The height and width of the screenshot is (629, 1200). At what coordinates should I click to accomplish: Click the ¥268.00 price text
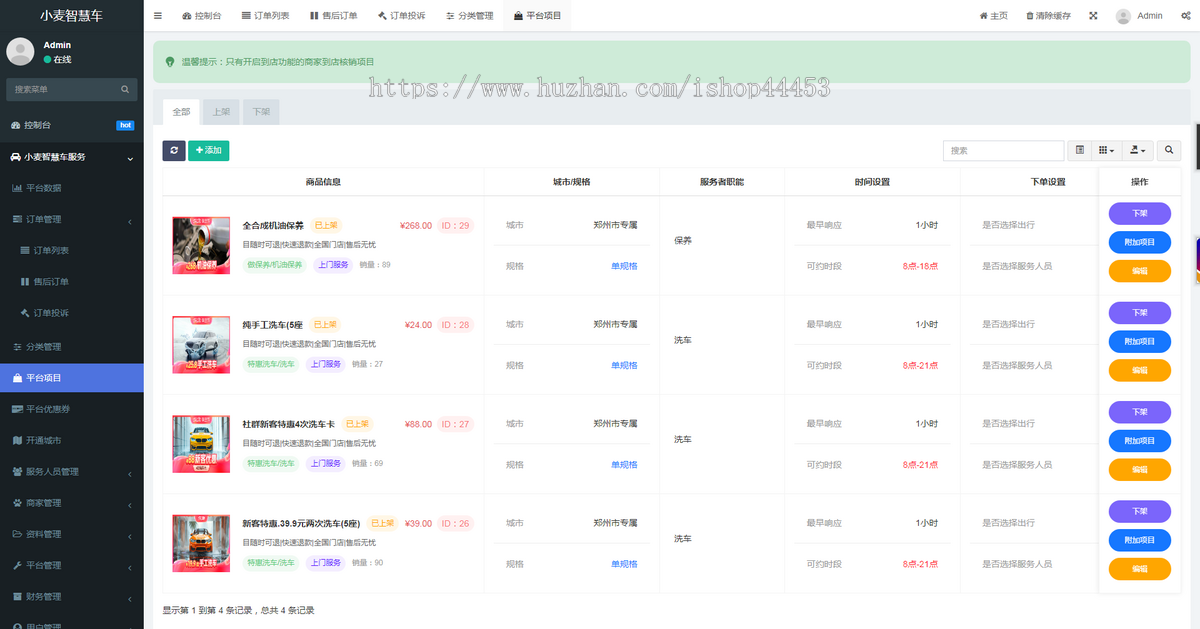(416, 225)
